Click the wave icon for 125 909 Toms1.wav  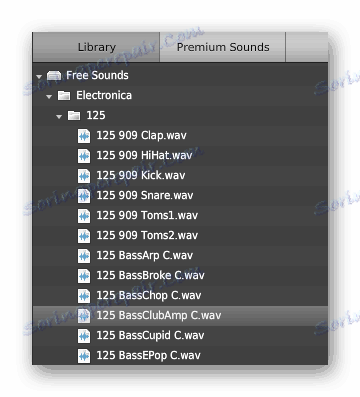pos(84,216)
